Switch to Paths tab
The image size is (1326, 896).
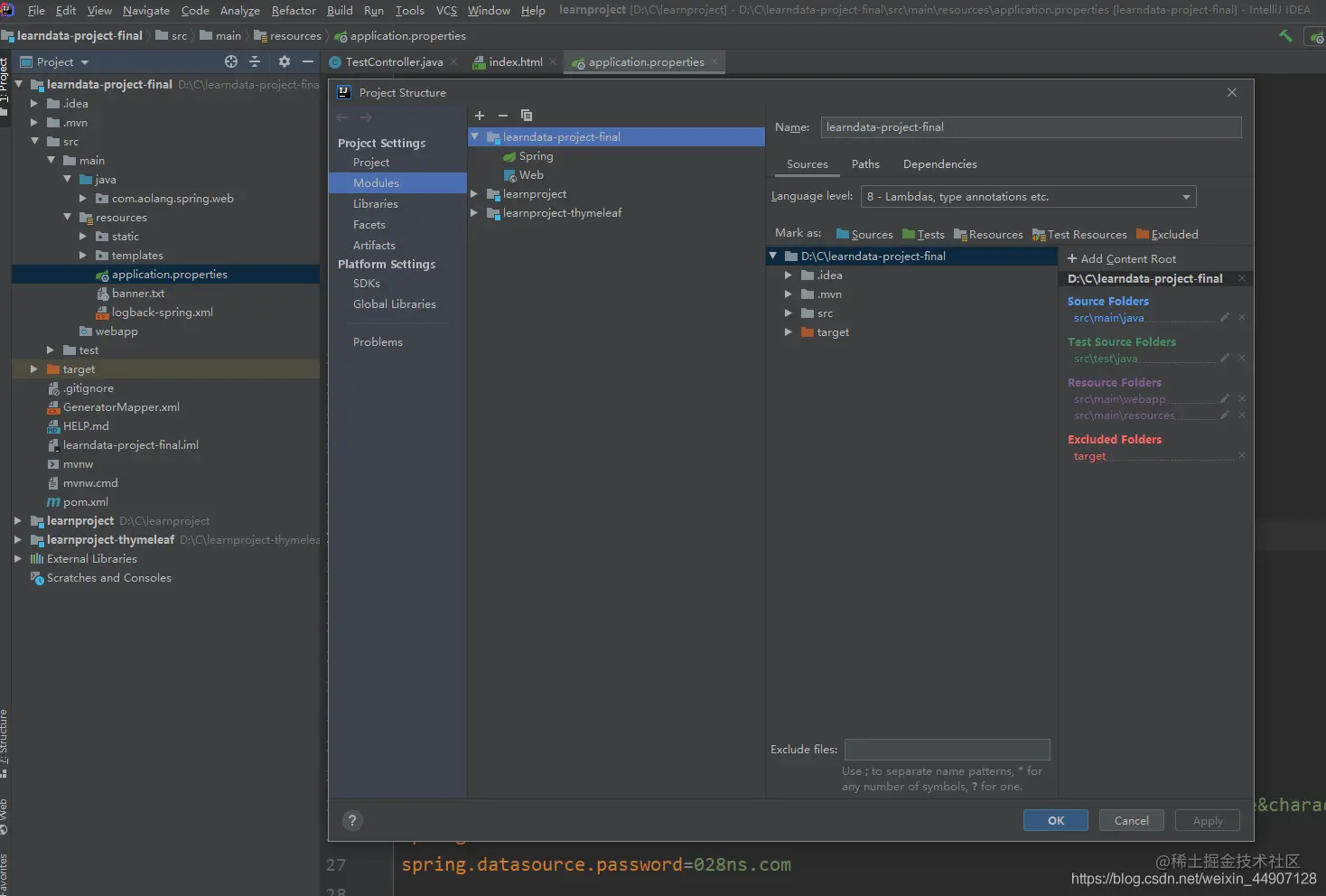coord(865,164)
